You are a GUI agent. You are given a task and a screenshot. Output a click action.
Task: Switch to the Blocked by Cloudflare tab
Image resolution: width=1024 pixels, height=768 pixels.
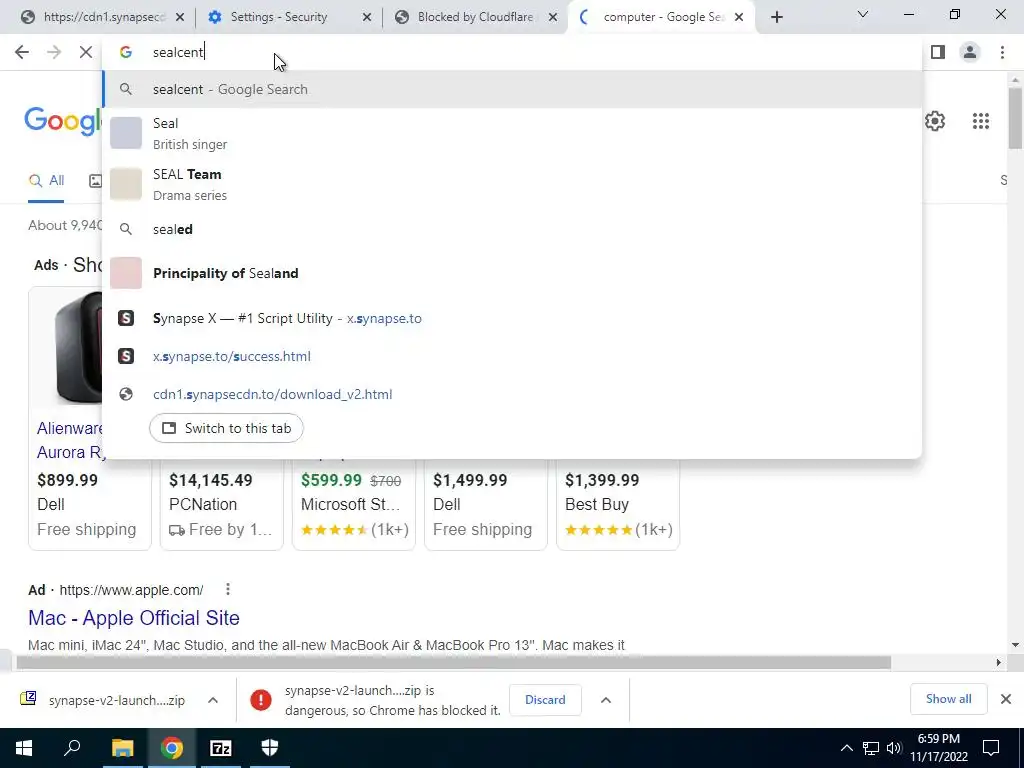[x=475, y=17]
